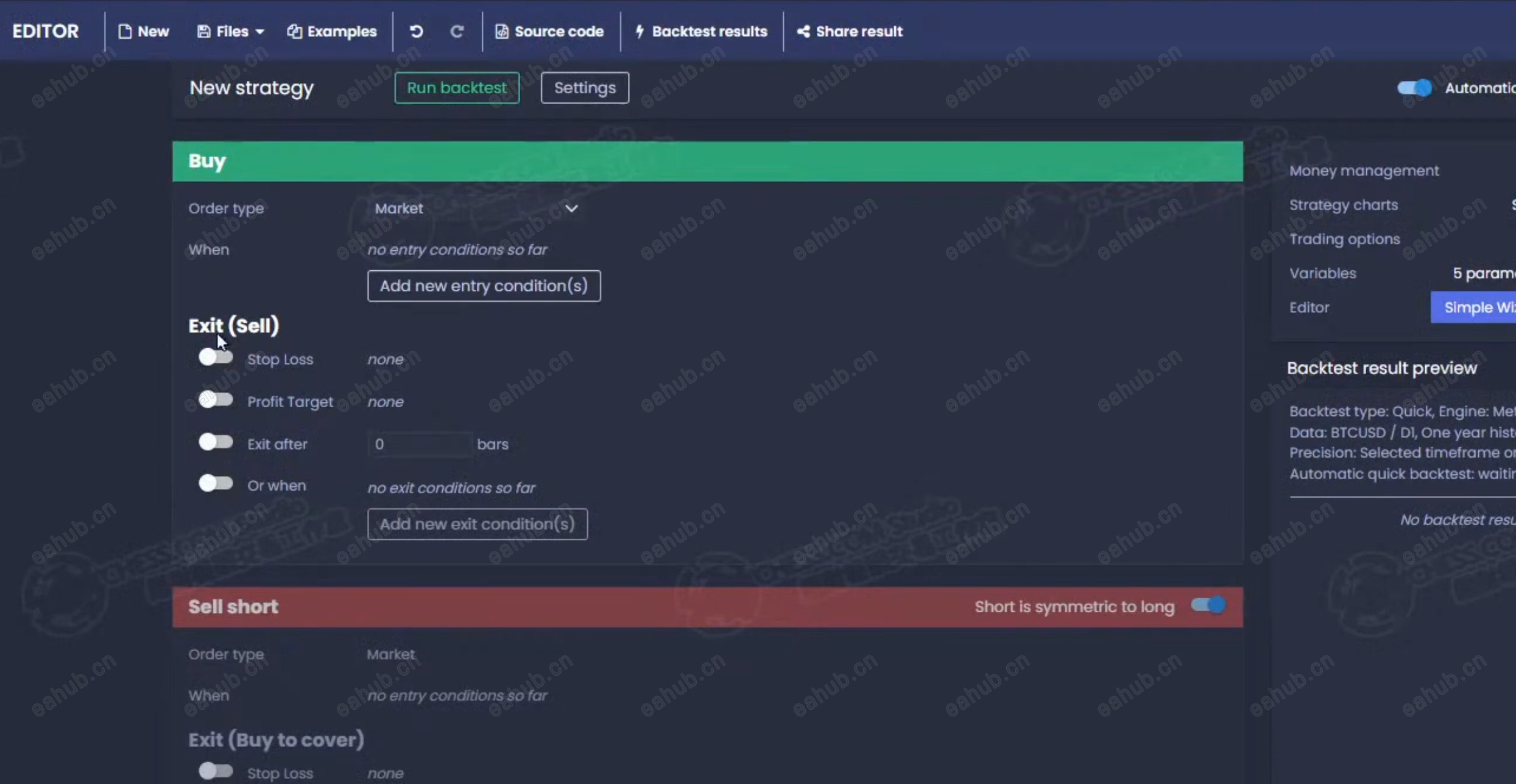View the strategy Source code
The image size is (1516, 784).
[x=549, y=32]
